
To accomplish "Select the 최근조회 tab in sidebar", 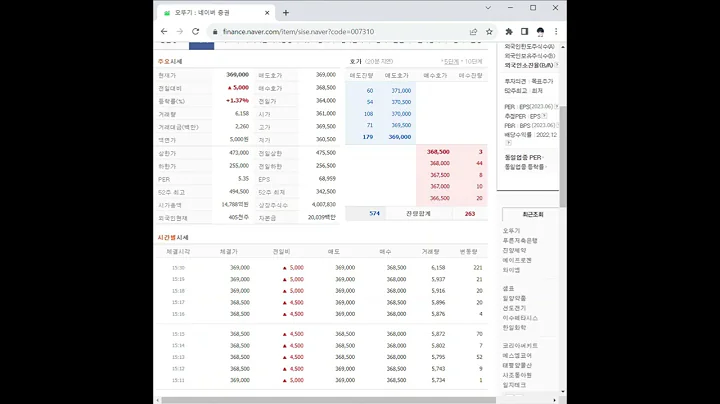I will coord(533,214).
